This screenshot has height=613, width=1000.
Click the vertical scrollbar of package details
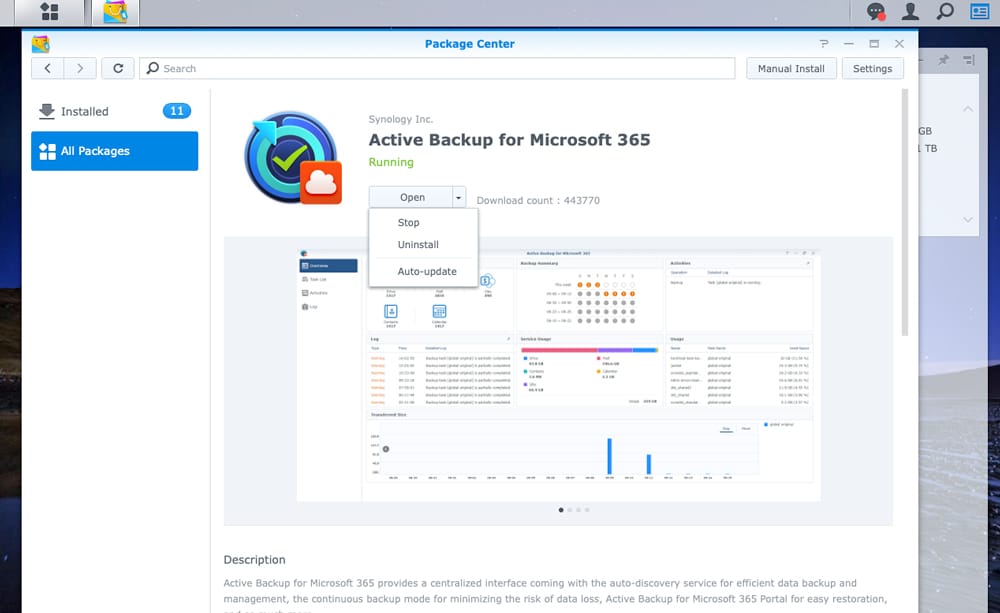(x=904, y=212)
